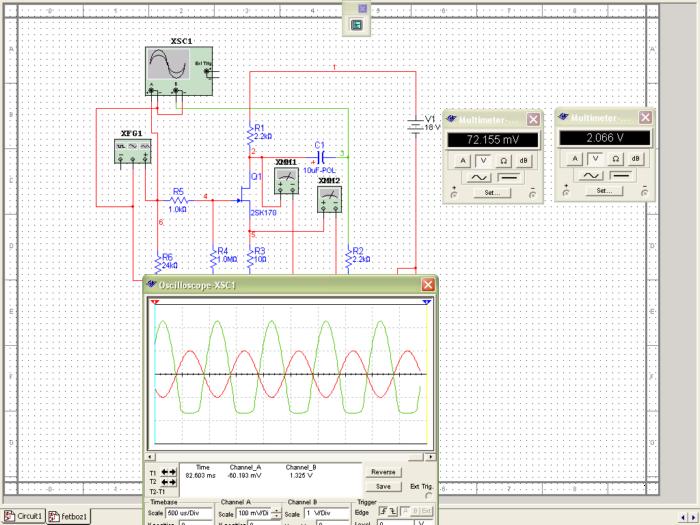
Task: Click the Channel B Scale field 1 V/Div
Action: (326, 513)
